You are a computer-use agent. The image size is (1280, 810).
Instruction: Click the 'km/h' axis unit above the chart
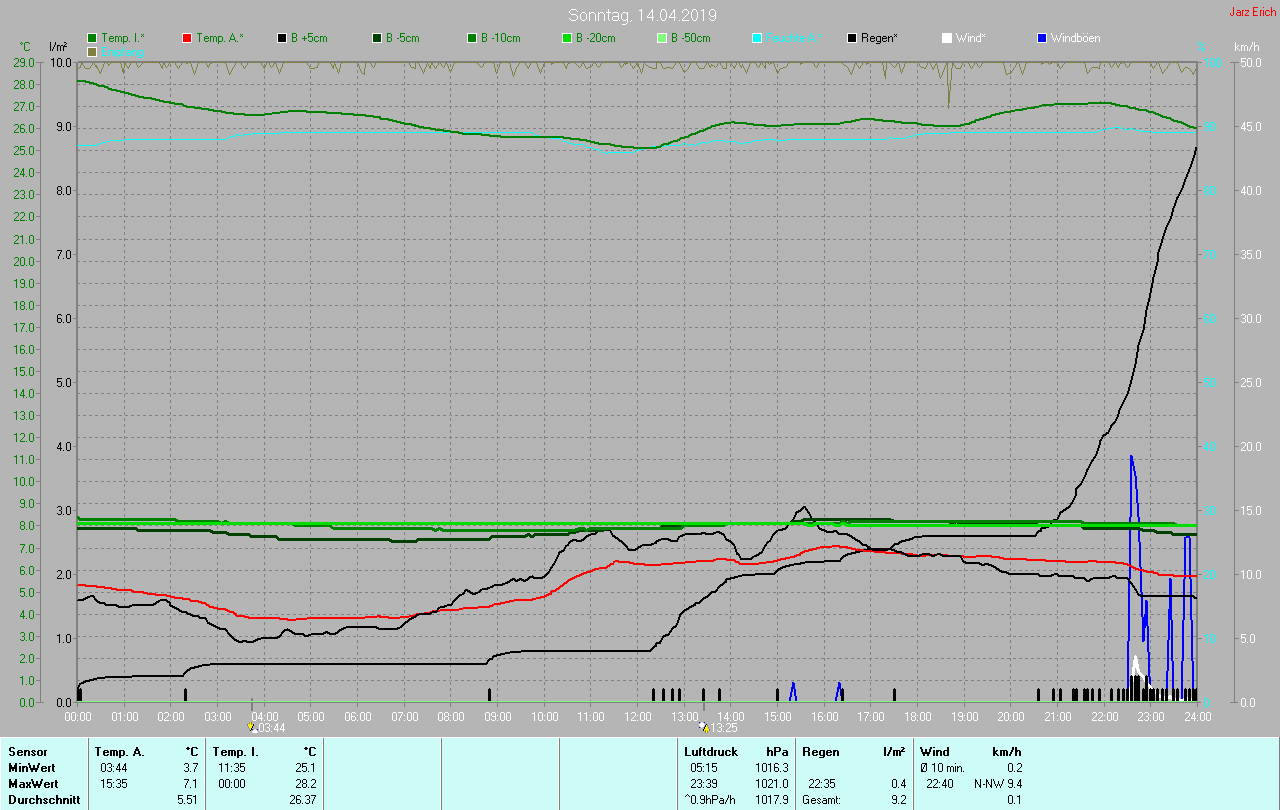pos(1247,47)
